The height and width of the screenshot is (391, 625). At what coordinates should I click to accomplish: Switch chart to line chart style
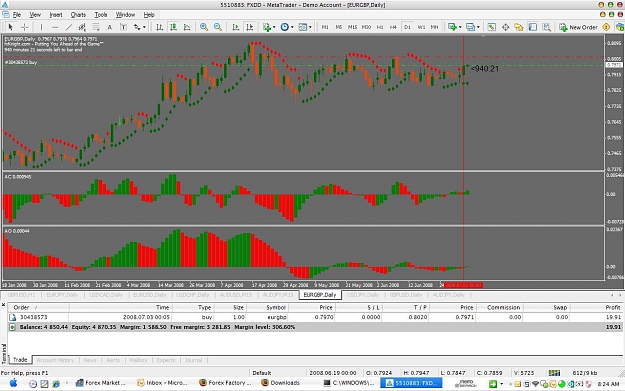click(187, 27)
